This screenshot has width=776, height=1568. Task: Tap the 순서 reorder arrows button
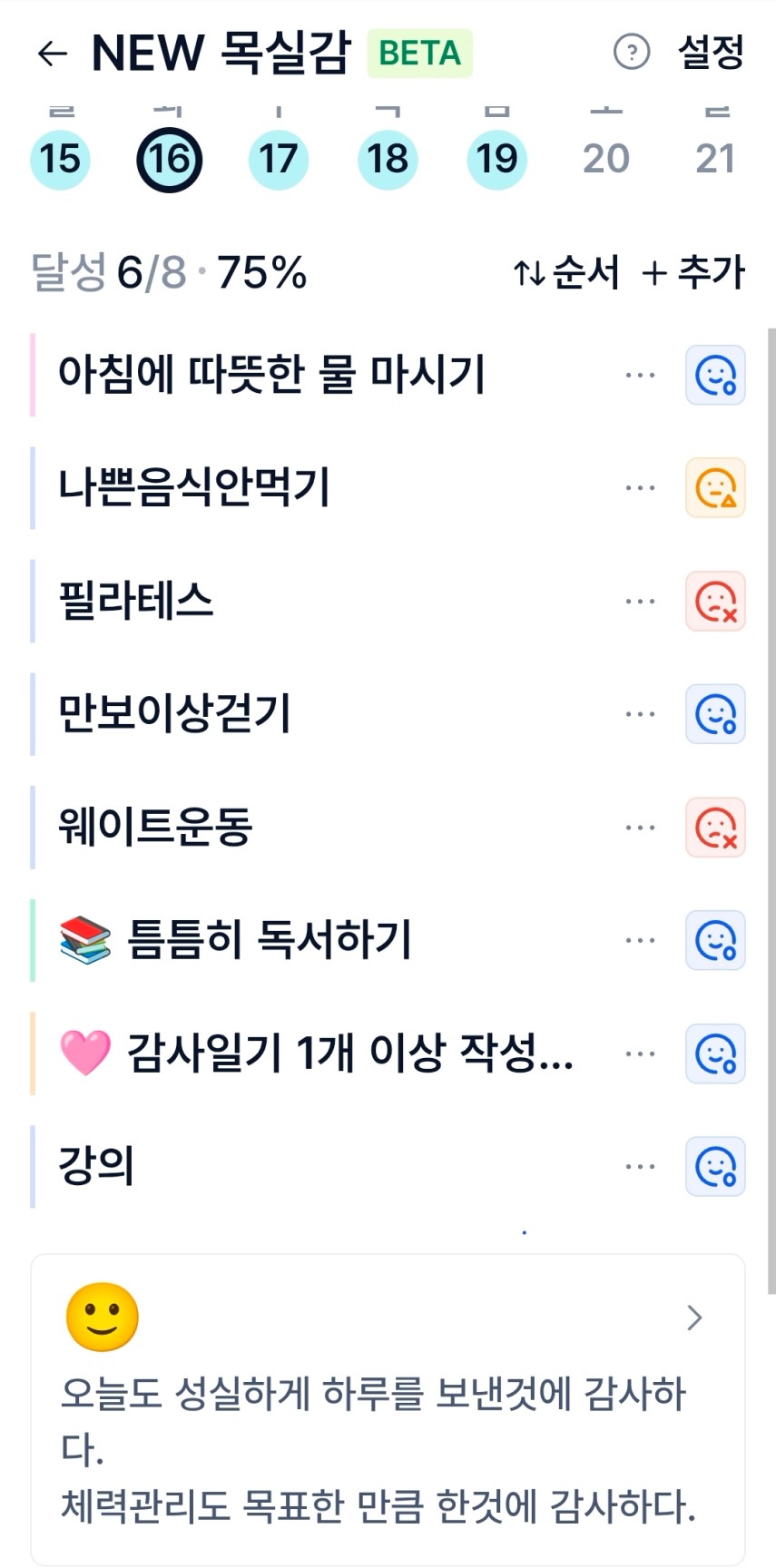pos(566,272)
